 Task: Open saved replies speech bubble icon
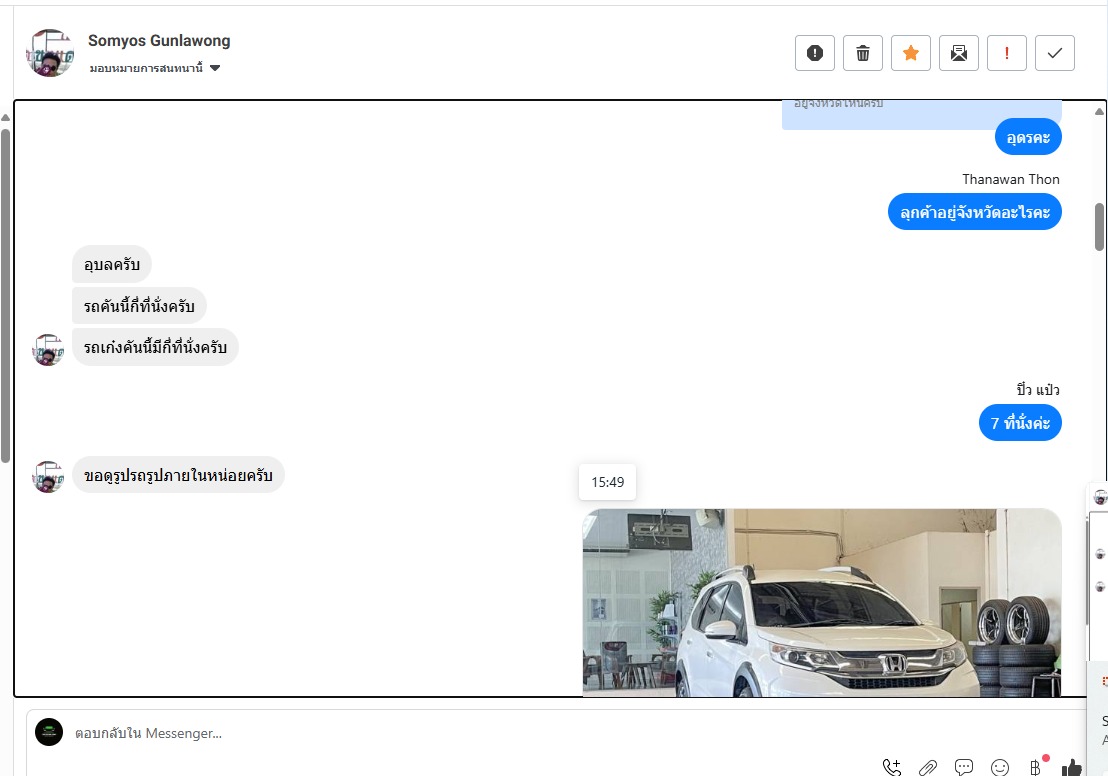964,767
